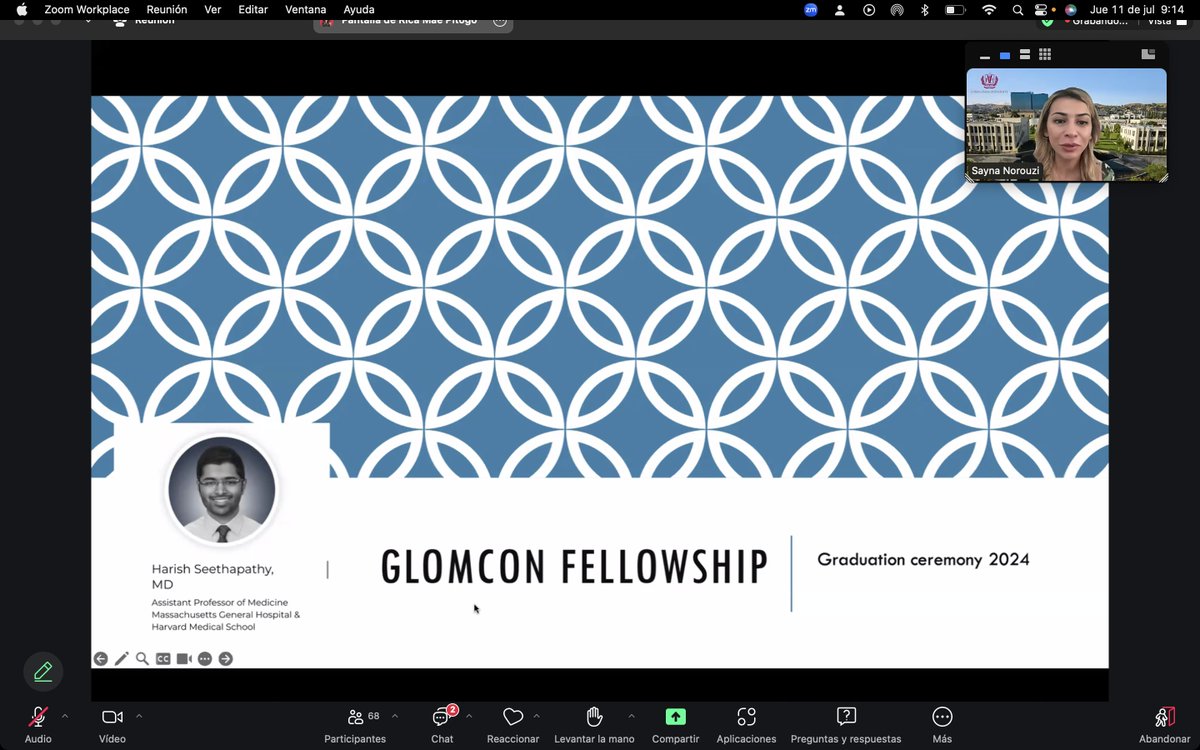Expand the arrow next to Levantar la mano
Viewport: 1200px width, 750px height.
[x=631, y=716]
